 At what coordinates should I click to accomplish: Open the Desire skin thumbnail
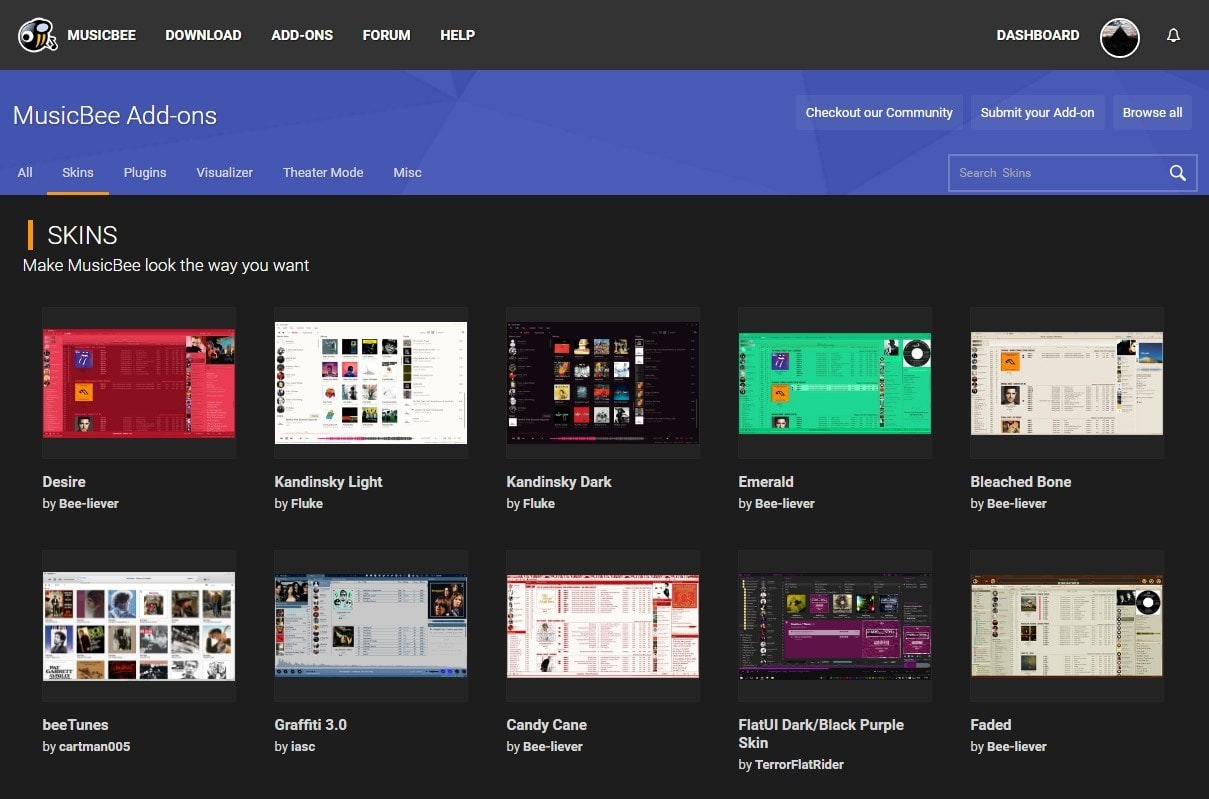pyautogui.click(x=139, y=383)
